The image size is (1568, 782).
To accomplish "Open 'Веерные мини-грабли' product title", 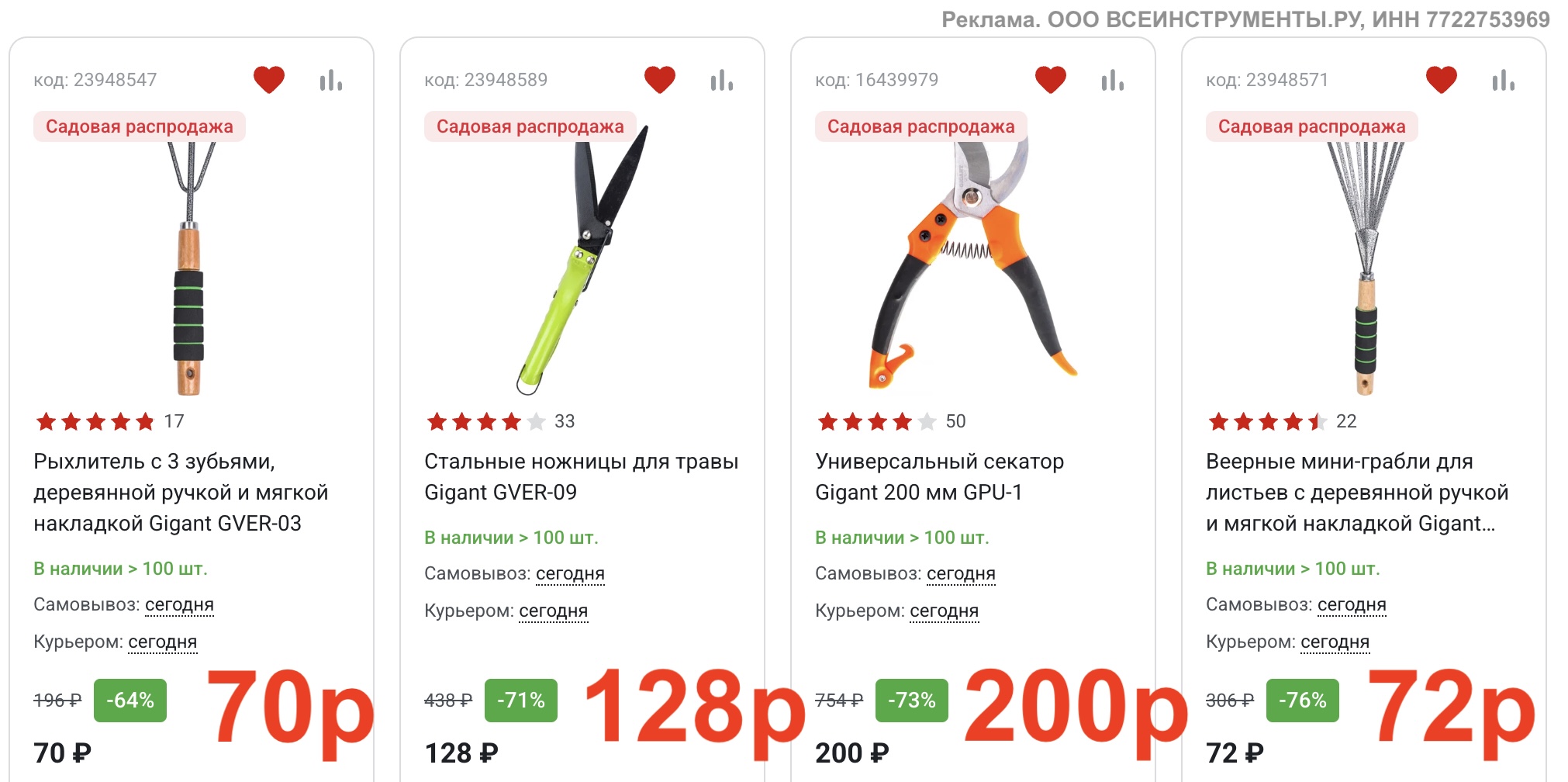I will [1357, 493].
